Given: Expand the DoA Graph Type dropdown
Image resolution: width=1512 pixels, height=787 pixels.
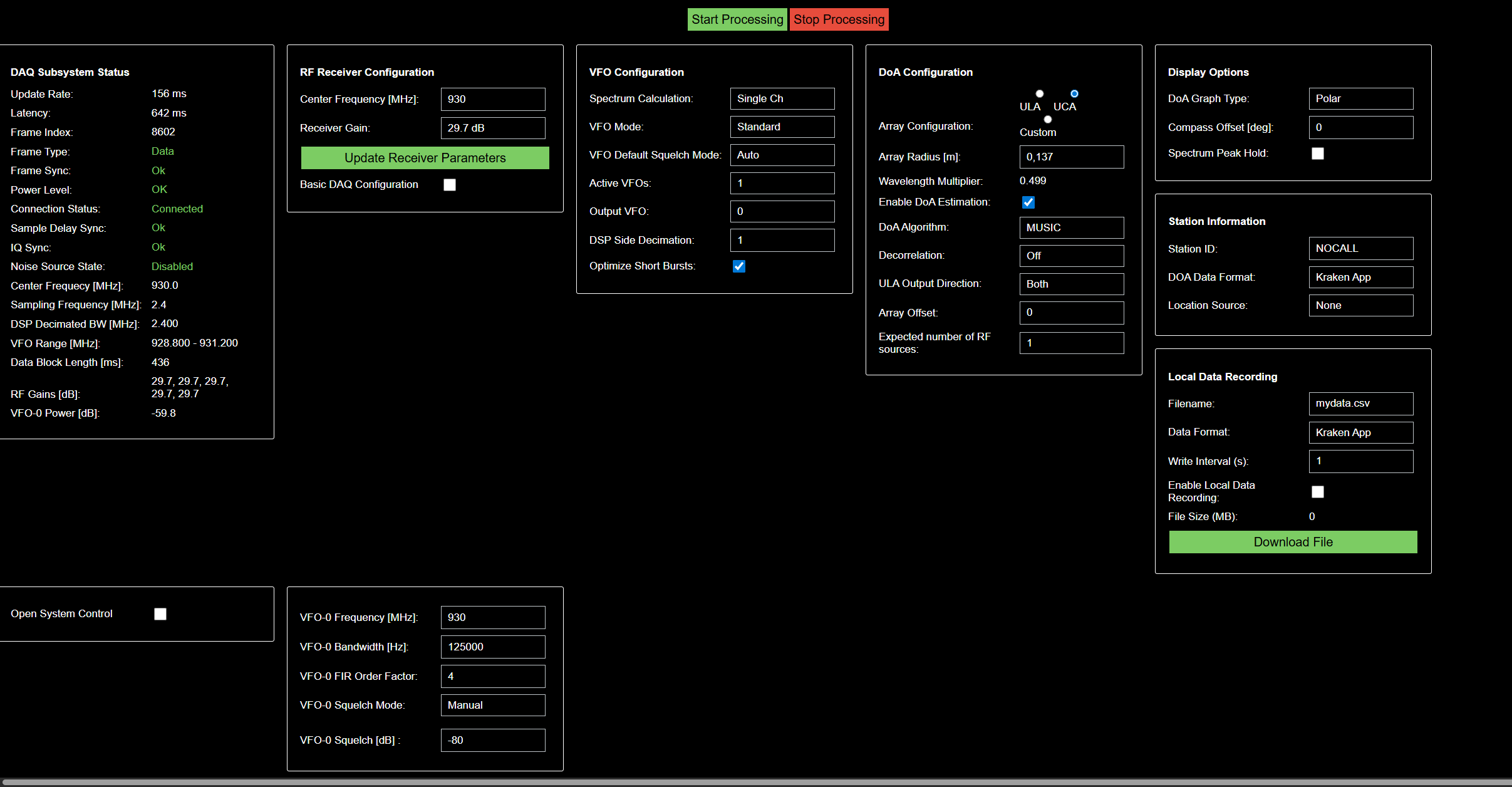Looking at the screenshot, I should point(1360,98).
